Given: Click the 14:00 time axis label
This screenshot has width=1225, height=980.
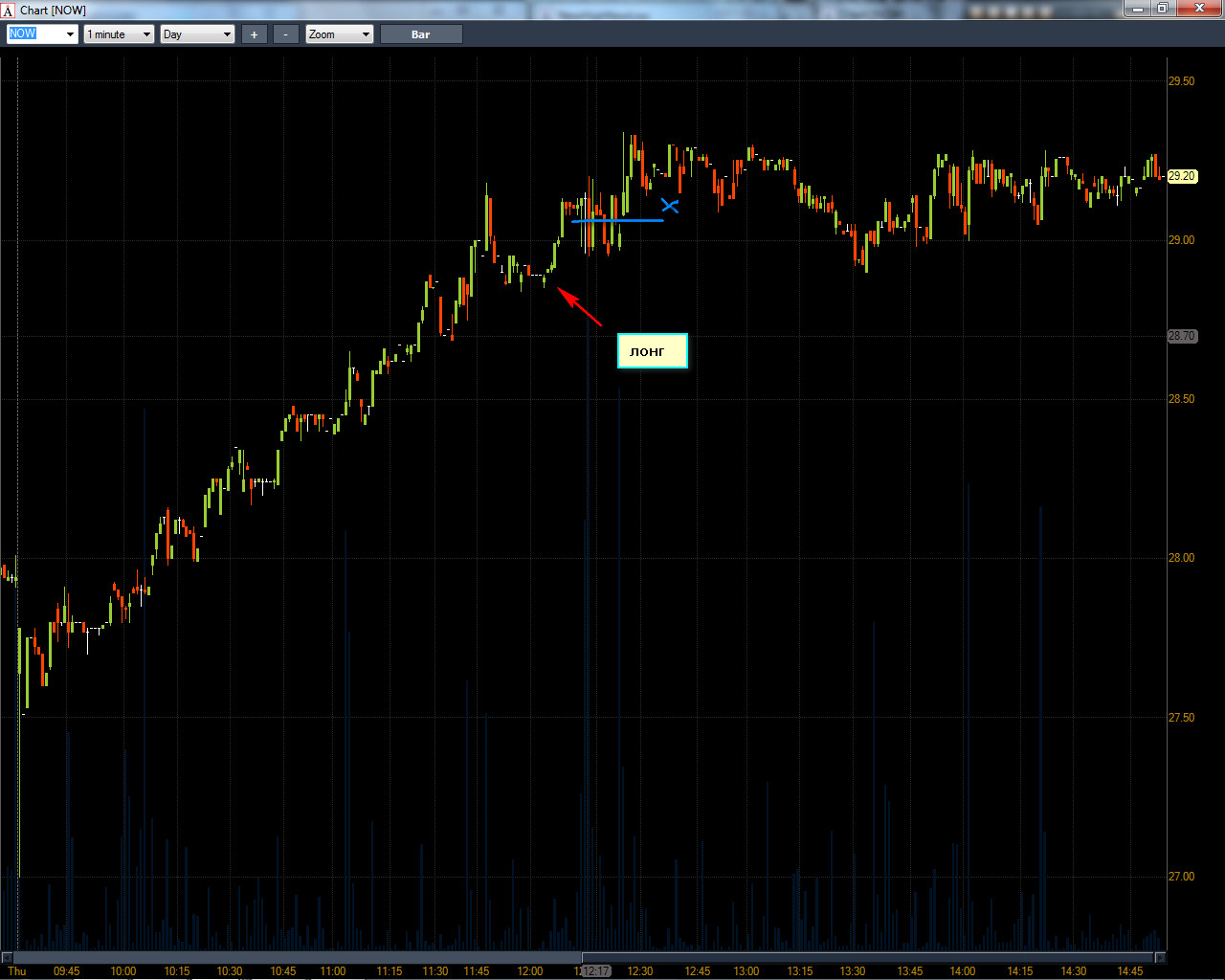Looking at the screenshot, I should click(x=963, y=971).
